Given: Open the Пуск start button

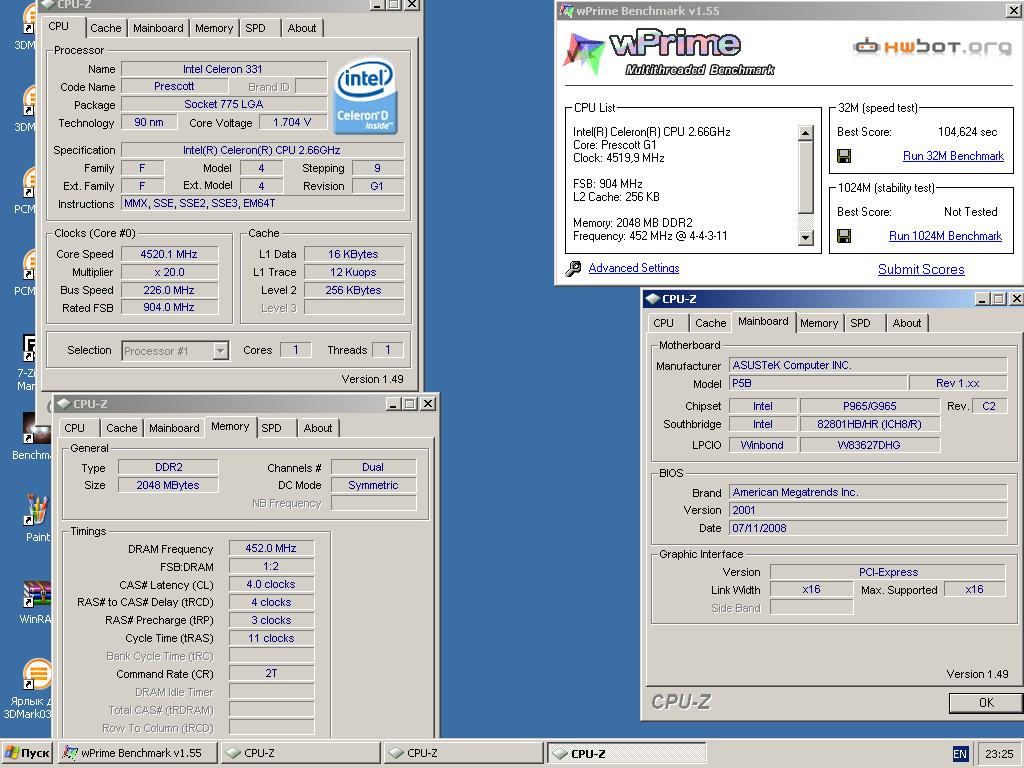Looking at the screenshot, I should [27, 753].
